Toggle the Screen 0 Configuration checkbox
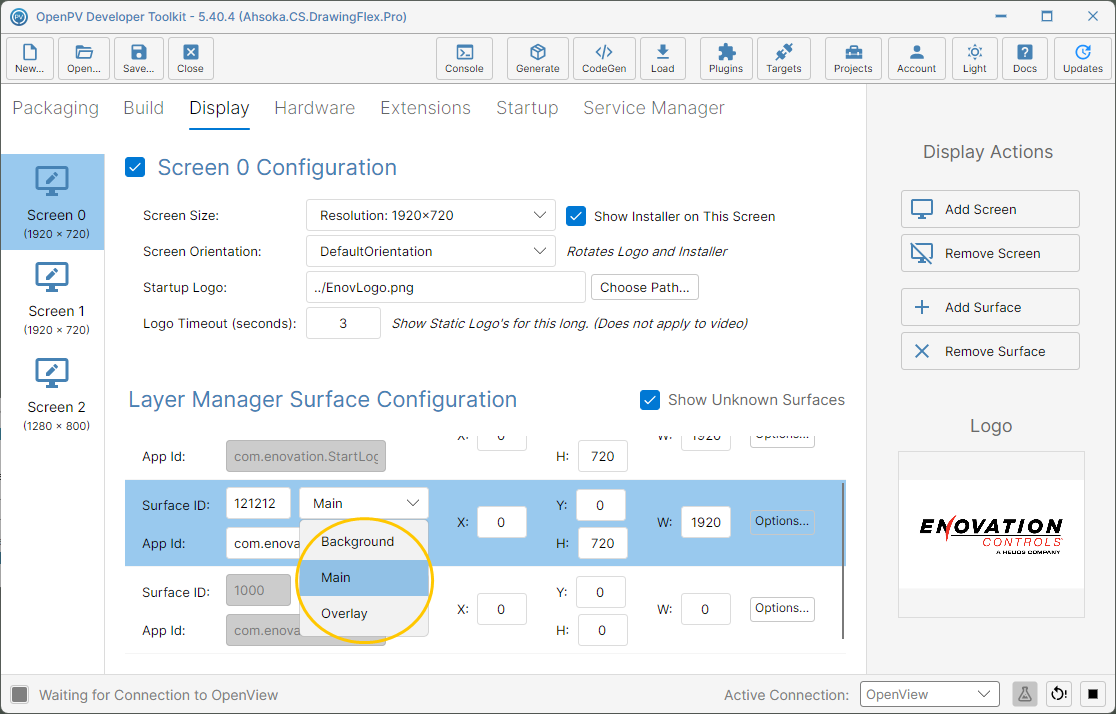This screenshot has width=1116, height=714. click(x=135, y=167)
